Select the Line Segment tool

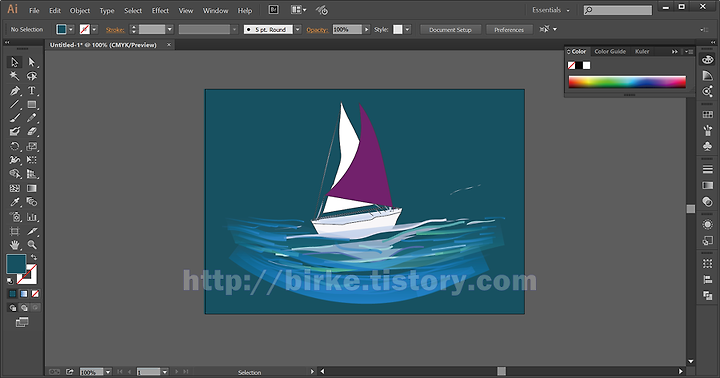click(x=15, y=105)
